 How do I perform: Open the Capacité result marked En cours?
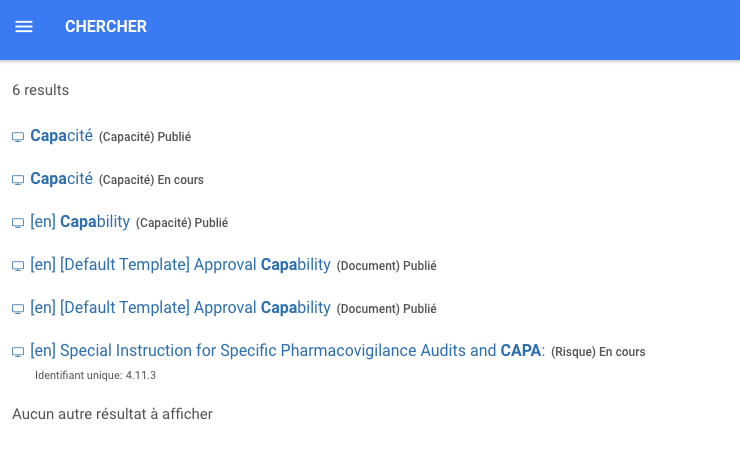pos(61,179)
